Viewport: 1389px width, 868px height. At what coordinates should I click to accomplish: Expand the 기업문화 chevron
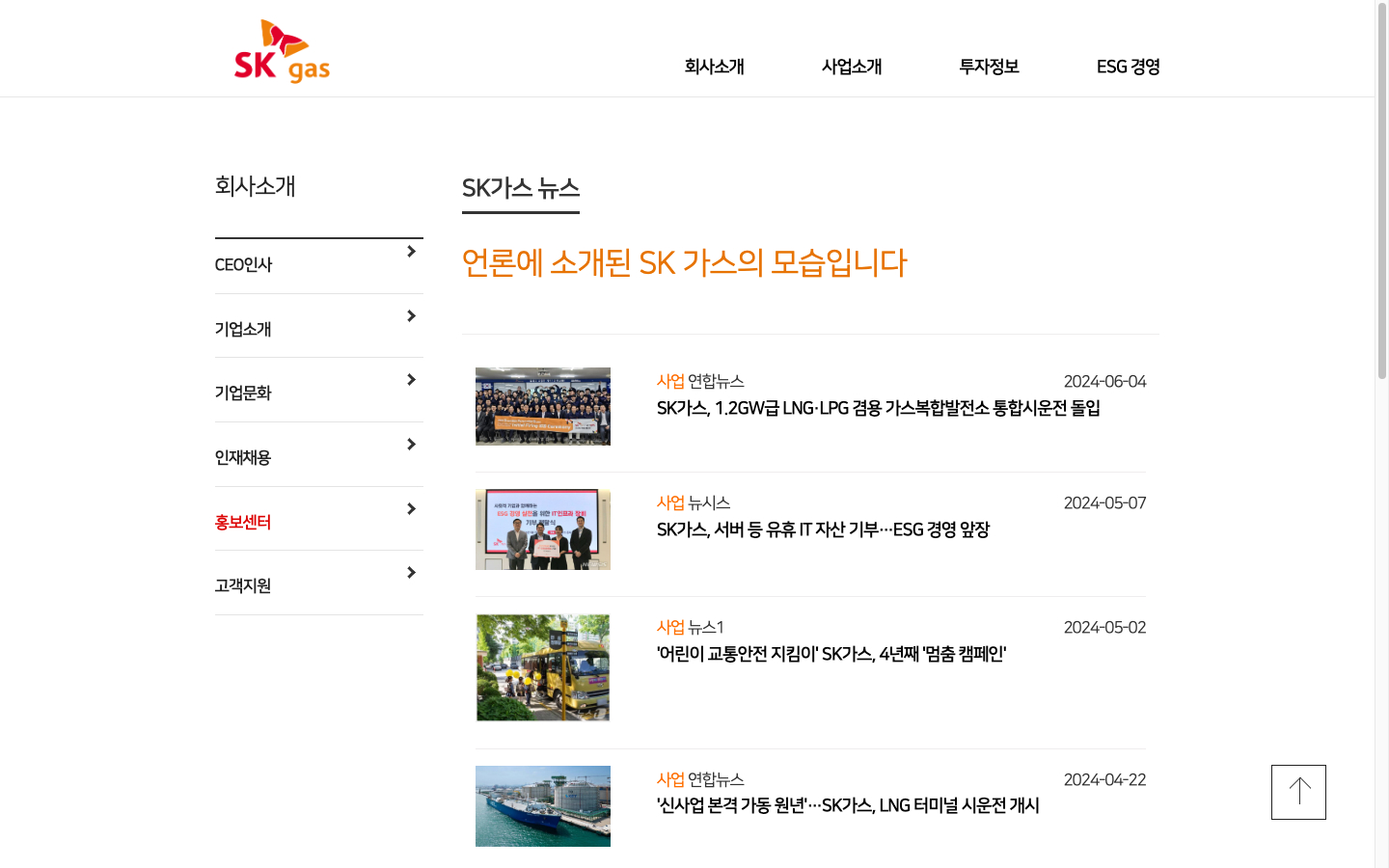tap(411, 380)
